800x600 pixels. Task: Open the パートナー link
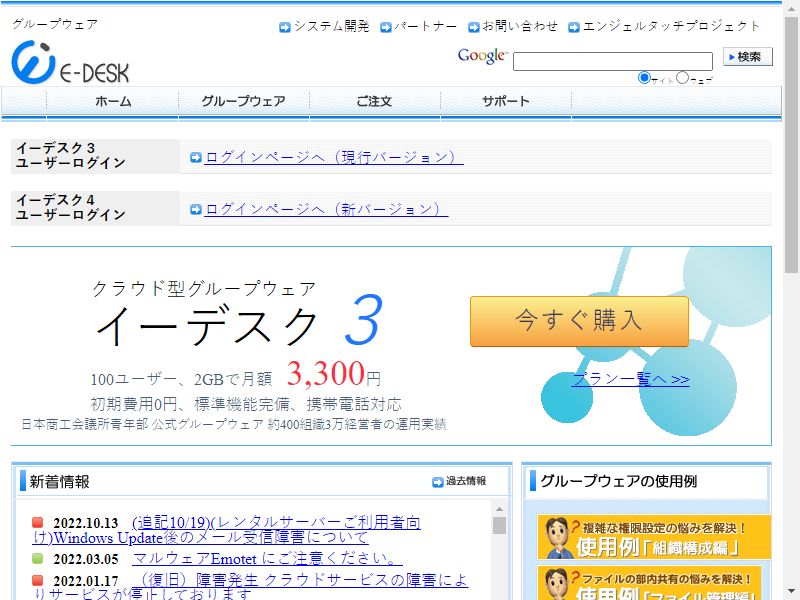point(425,26)
